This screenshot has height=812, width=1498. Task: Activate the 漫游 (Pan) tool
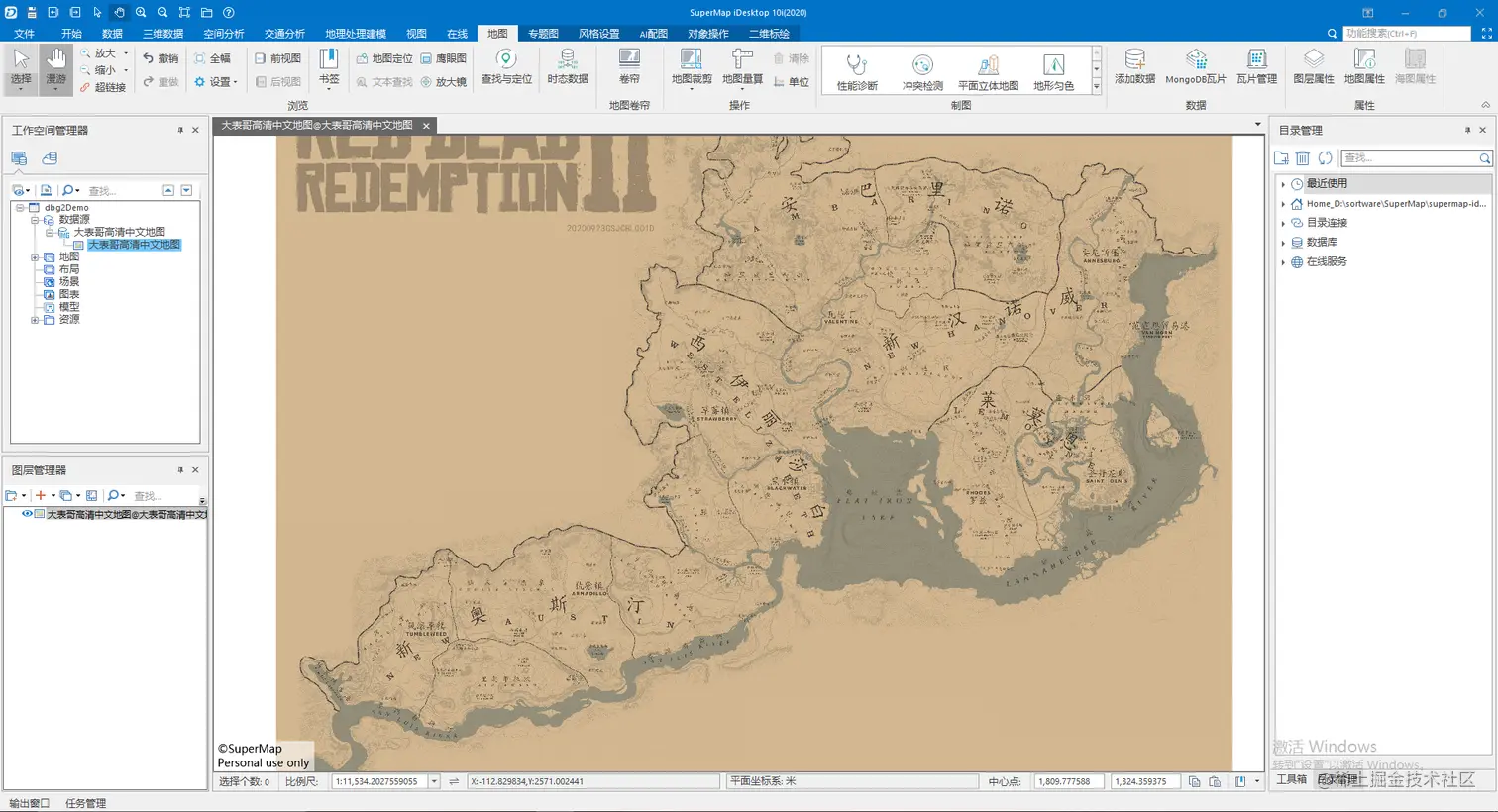[55, 68]
